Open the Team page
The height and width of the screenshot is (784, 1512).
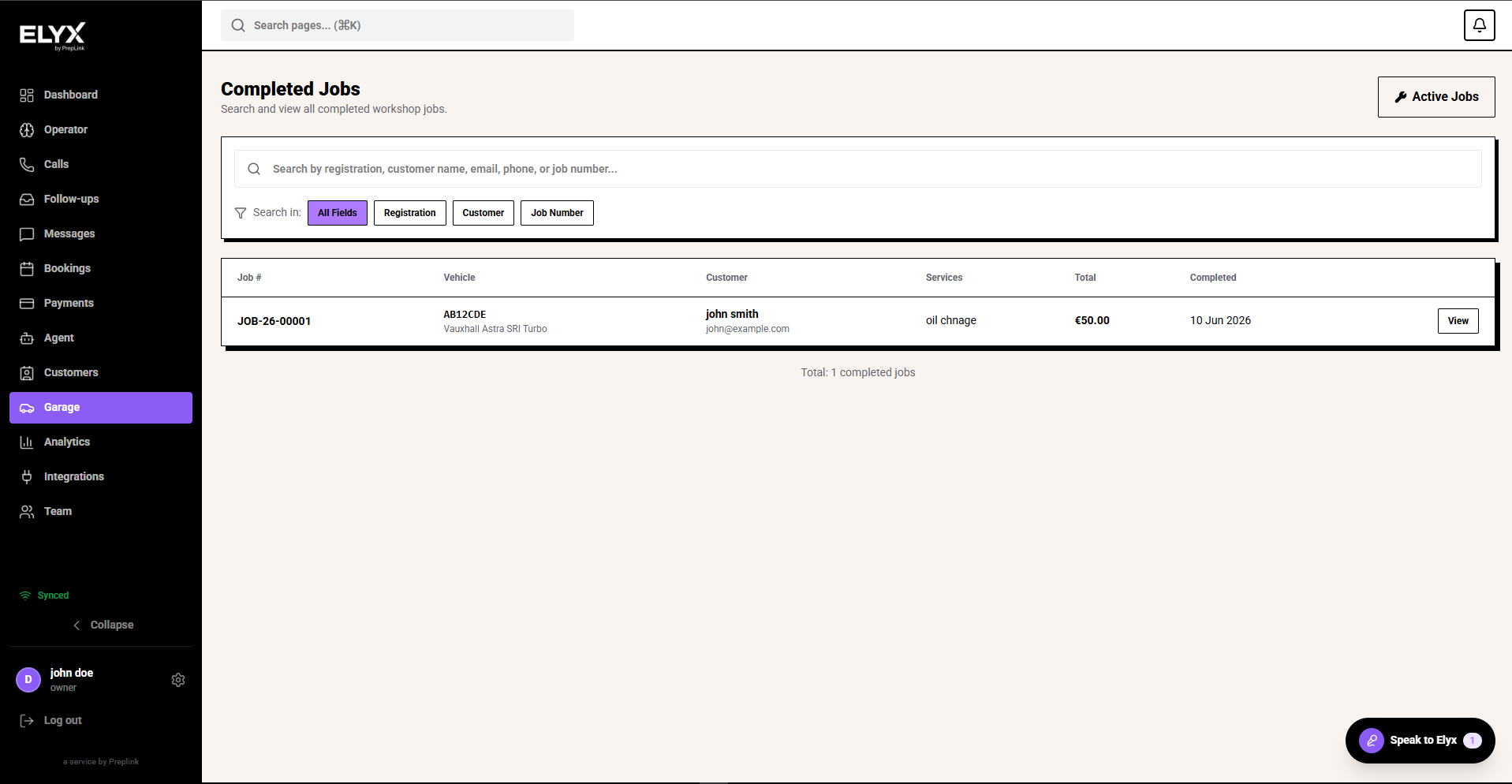101,511
